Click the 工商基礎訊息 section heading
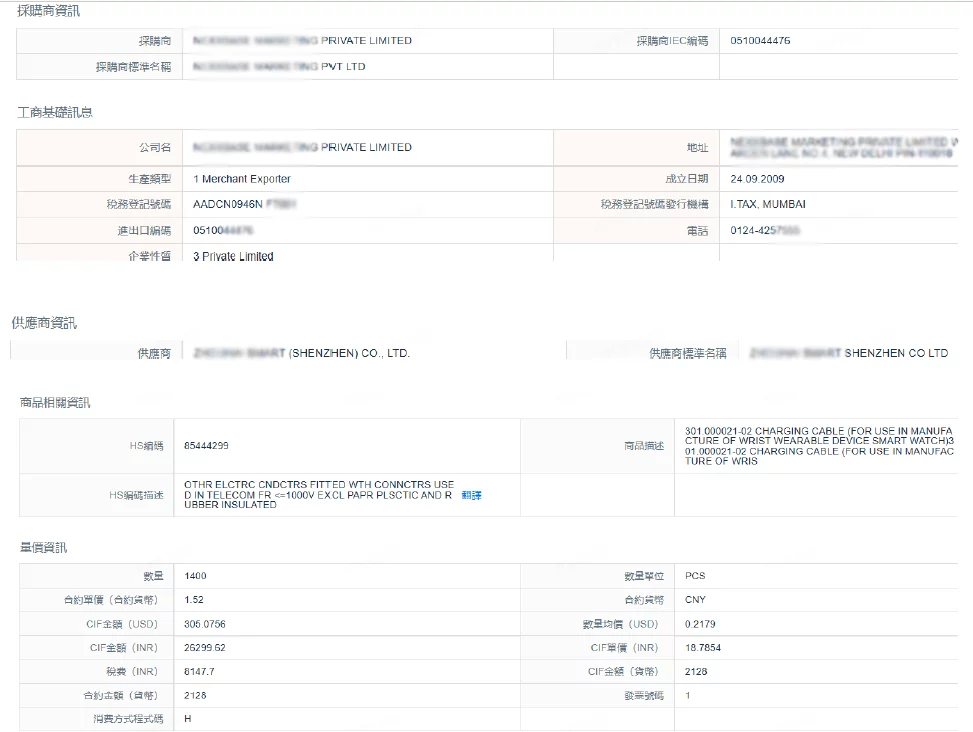The height and width of the screenshot is (732, 973). click(55, 112)
